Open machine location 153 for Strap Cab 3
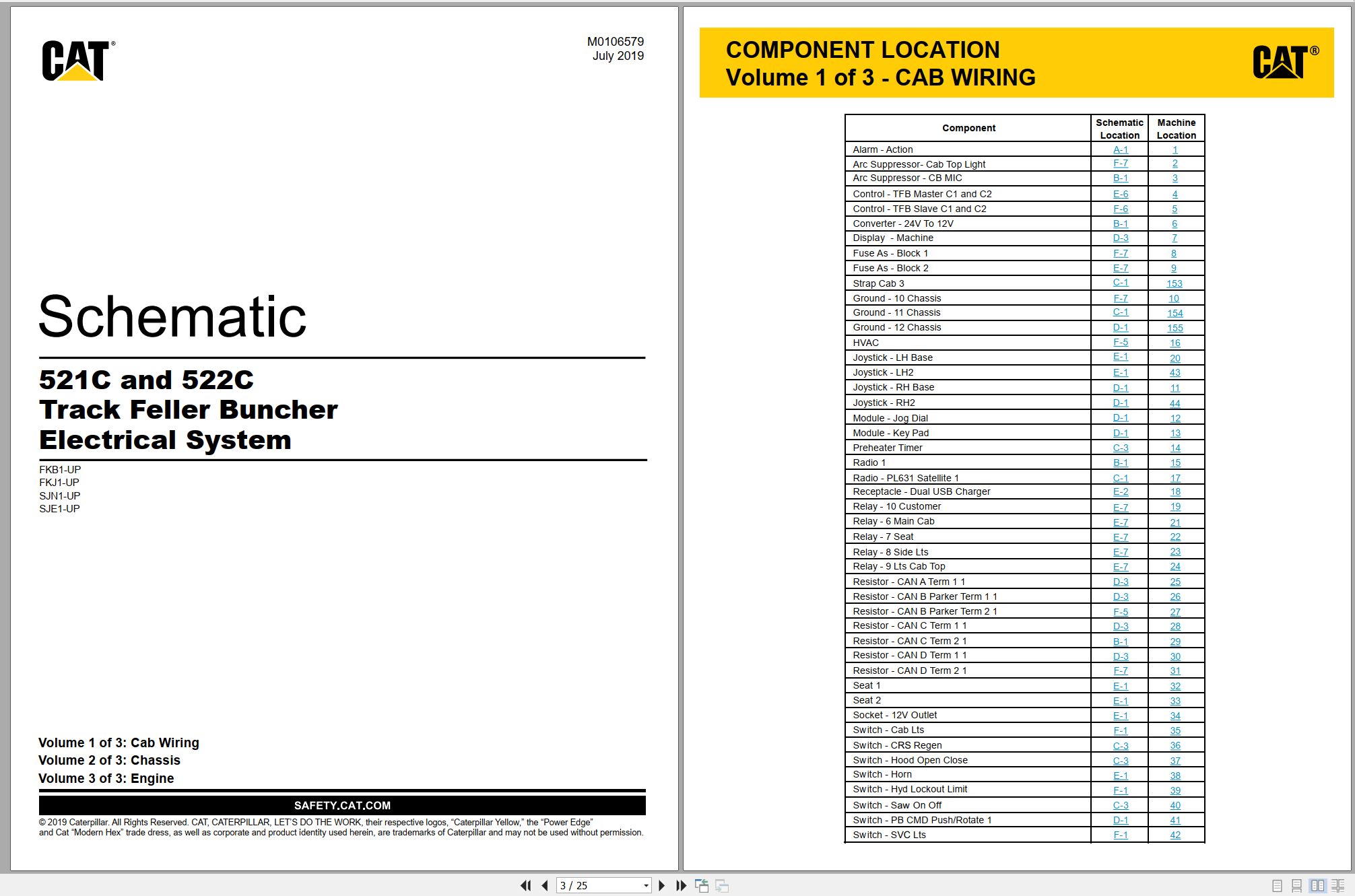The height and width of the screenshot is (896, 1355). (x=1174, y=283)
